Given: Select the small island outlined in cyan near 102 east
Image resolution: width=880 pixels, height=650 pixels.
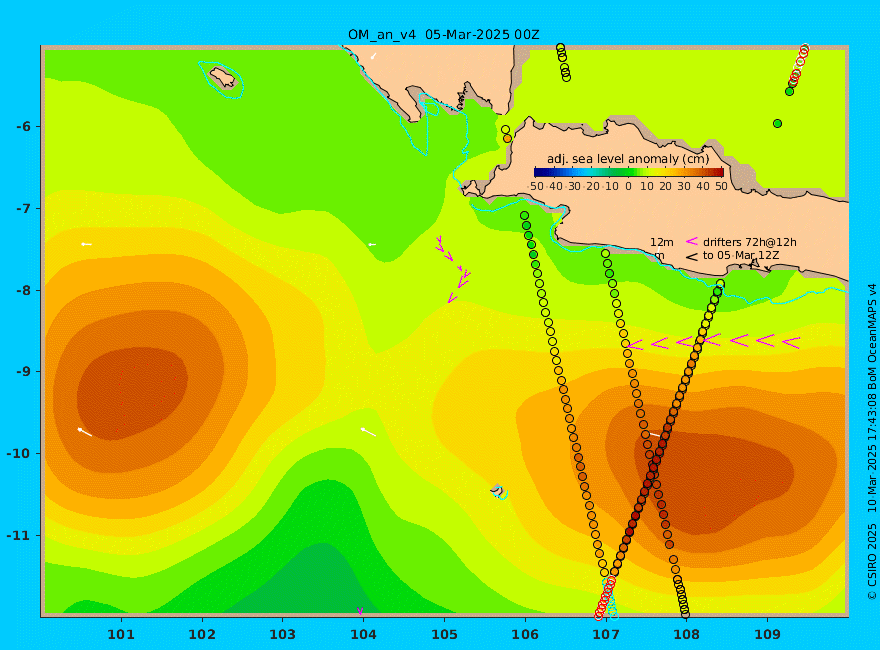Looking at the screenshot, I should point(222,78).
